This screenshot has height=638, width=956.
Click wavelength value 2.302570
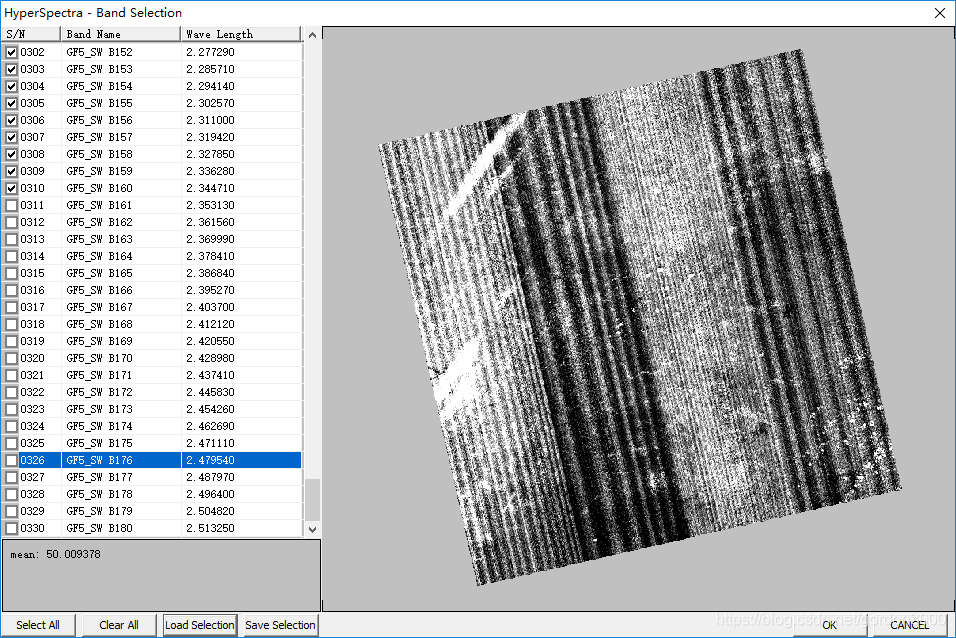pos(210,104)
